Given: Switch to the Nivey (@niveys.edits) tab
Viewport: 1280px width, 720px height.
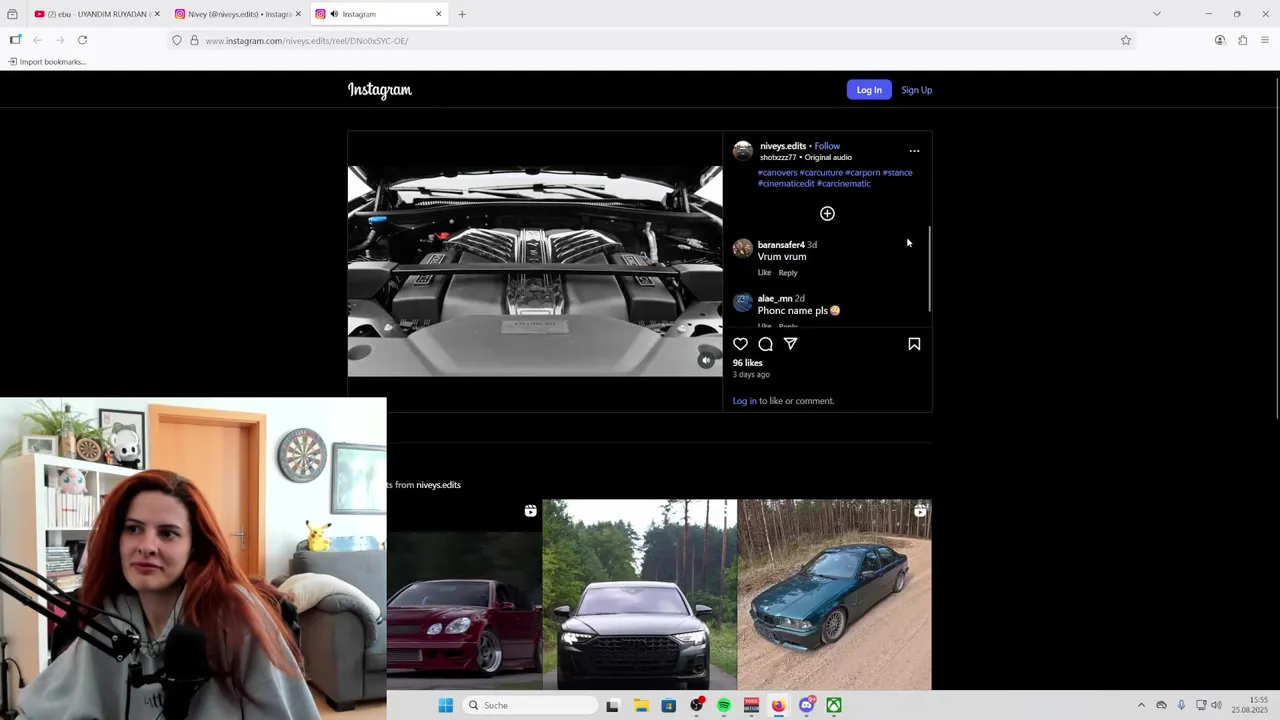Looking at the screenshot, I should tap(237, 14).
